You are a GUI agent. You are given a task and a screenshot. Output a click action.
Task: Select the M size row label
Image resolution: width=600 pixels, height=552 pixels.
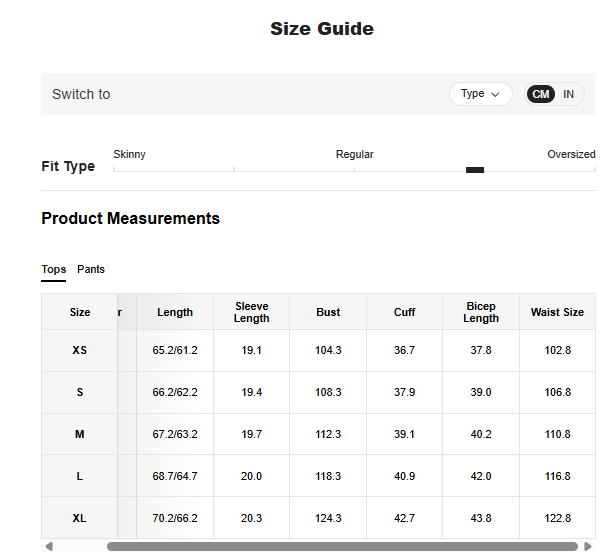point(80,434)
